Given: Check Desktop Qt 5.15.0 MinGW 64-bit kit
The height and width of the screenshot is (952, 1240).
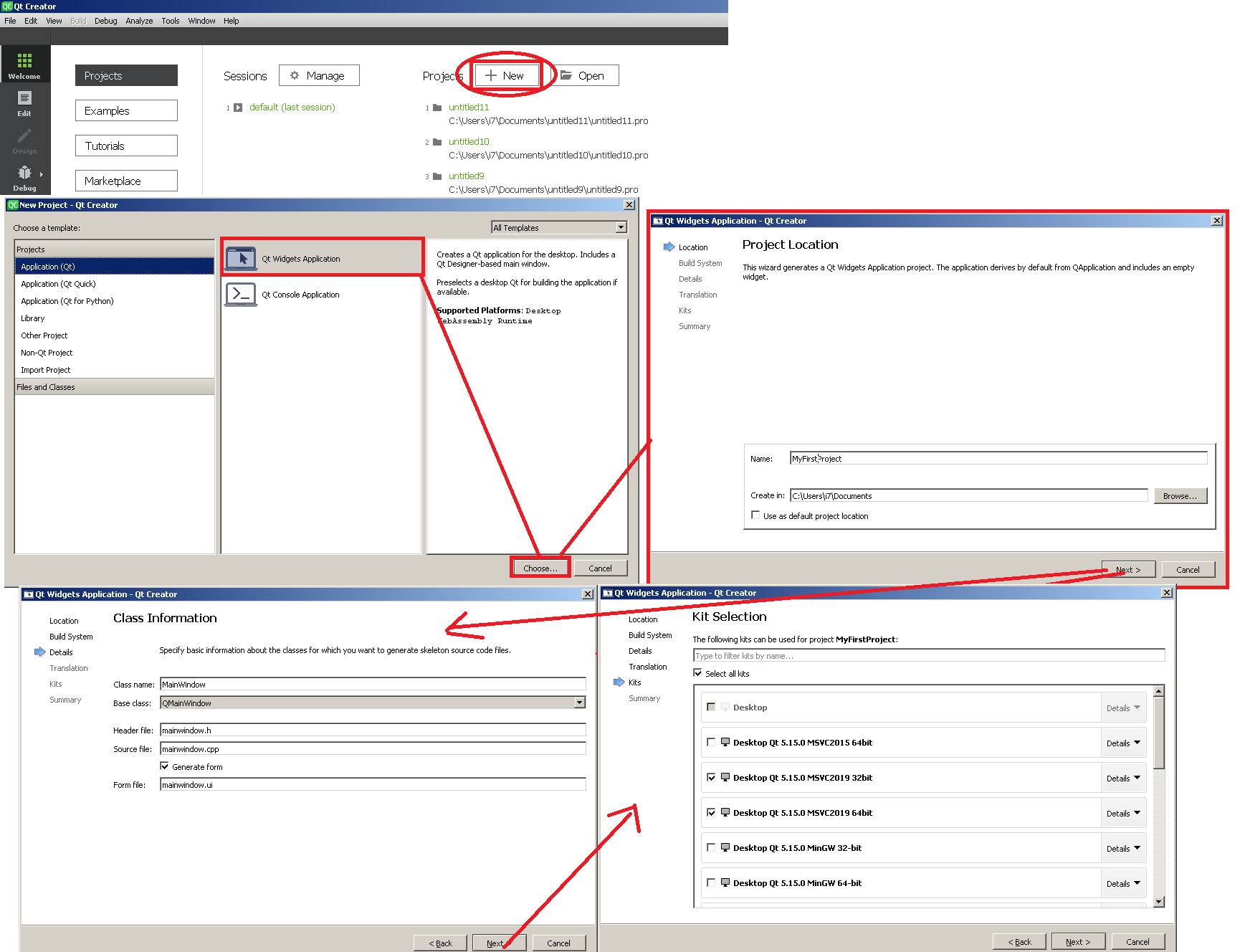Looking at the screenshot, I should click(711, 882).
